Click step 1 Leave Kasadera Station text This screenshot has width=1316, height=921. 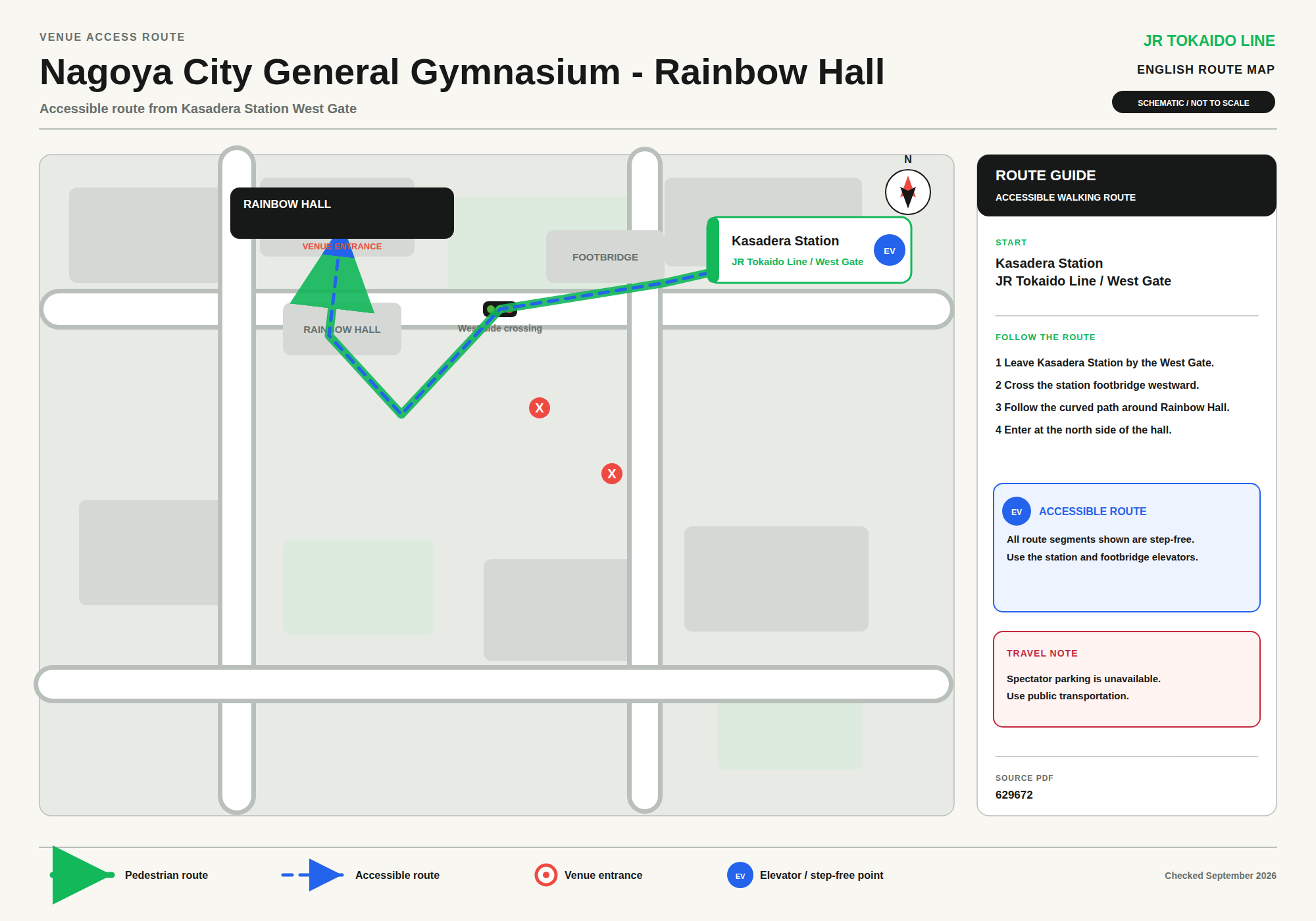1105,362
